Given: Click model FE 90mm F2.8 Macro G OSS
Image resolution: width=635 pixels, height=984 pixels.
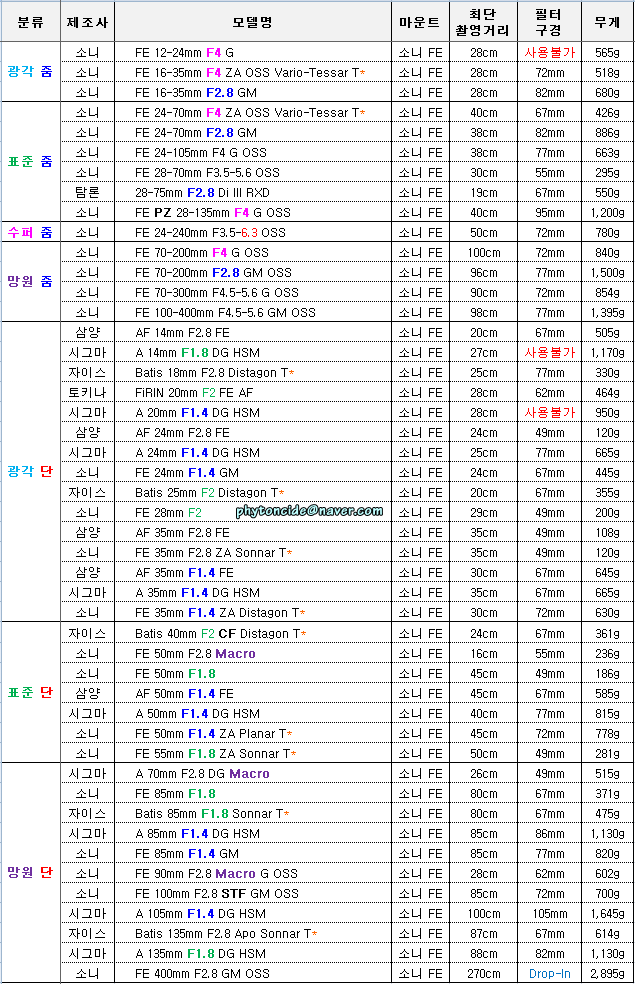Looking at the screenshot, I should [x=216, y=874].
